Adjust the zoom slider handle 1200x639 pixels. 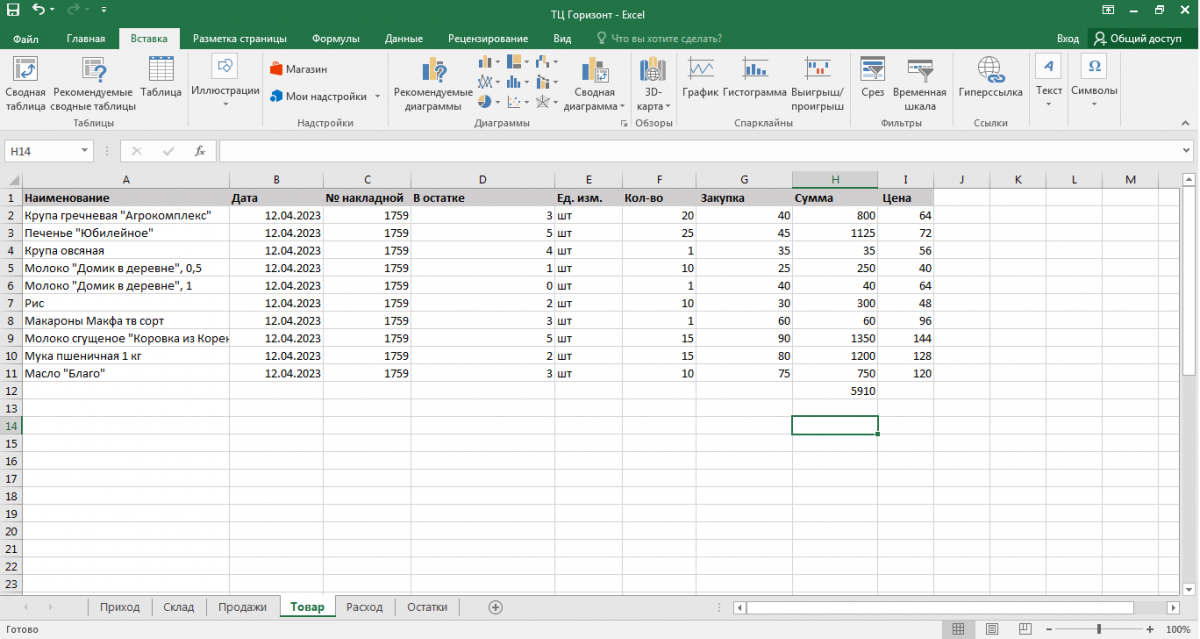point(1099,629)
